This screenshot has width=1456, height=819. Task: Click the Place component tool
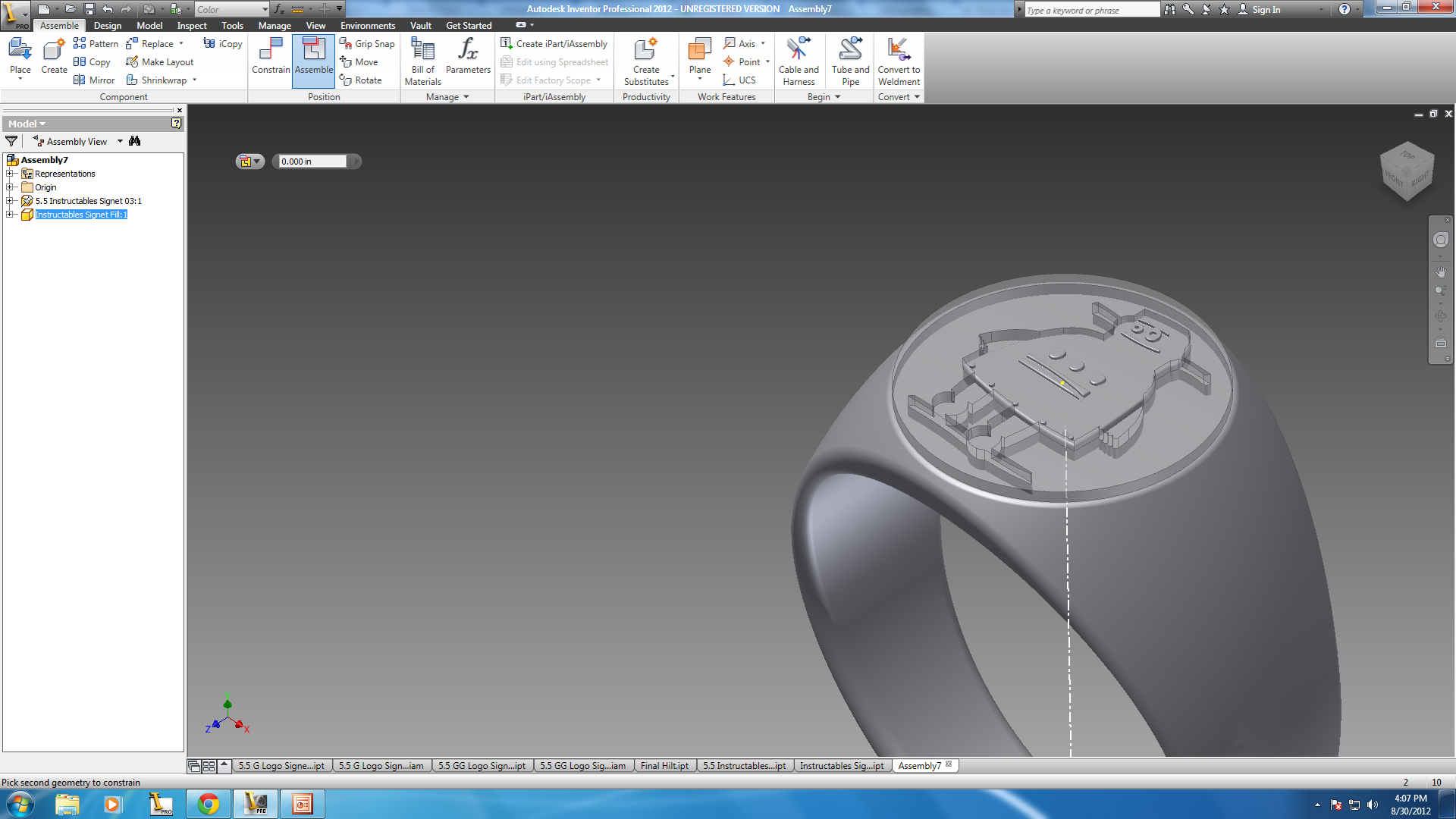(x=20, y=58)
